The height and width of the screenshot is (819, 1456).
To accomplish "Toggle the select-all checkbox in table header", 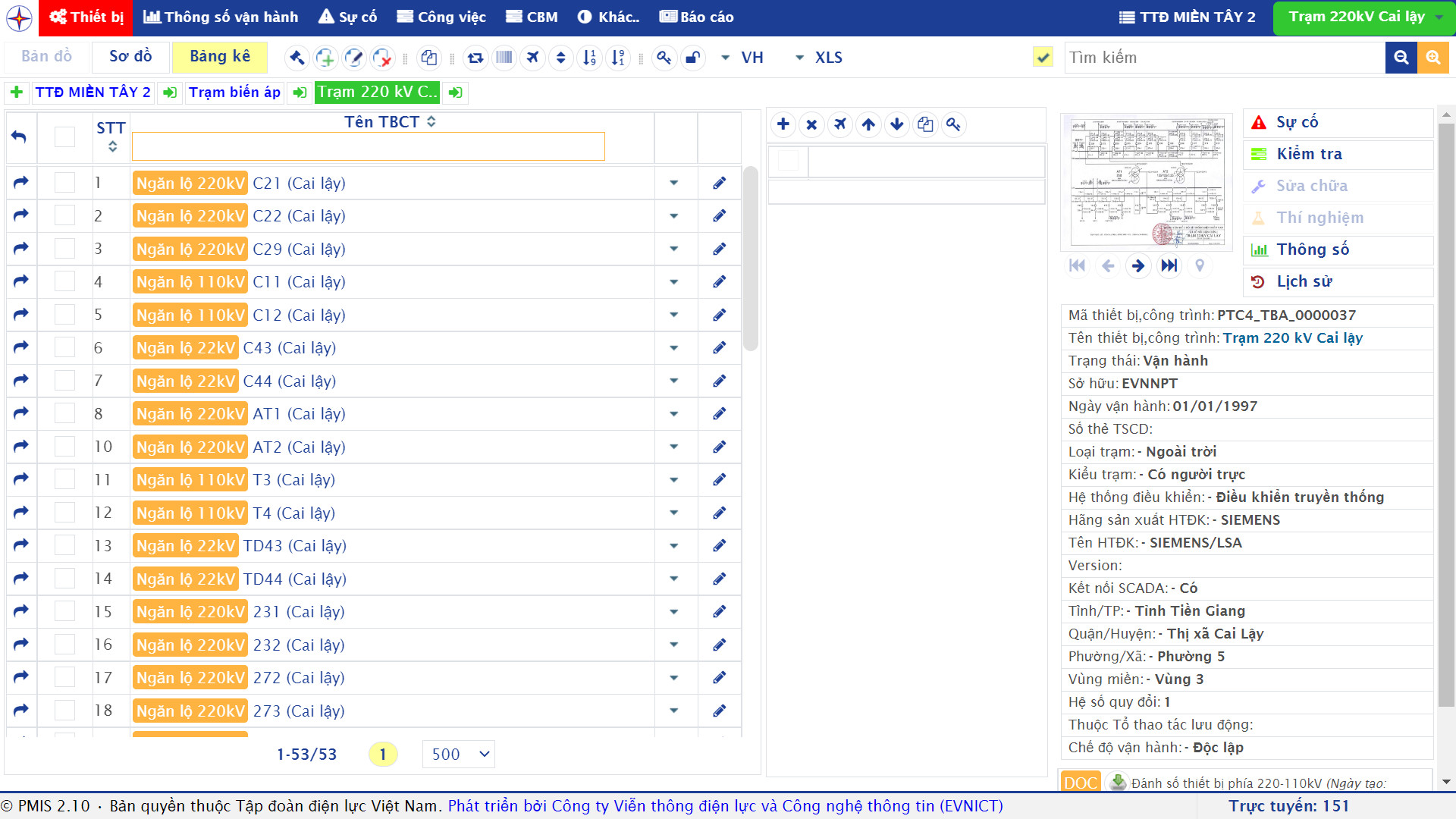I will (x=64, y=136).
